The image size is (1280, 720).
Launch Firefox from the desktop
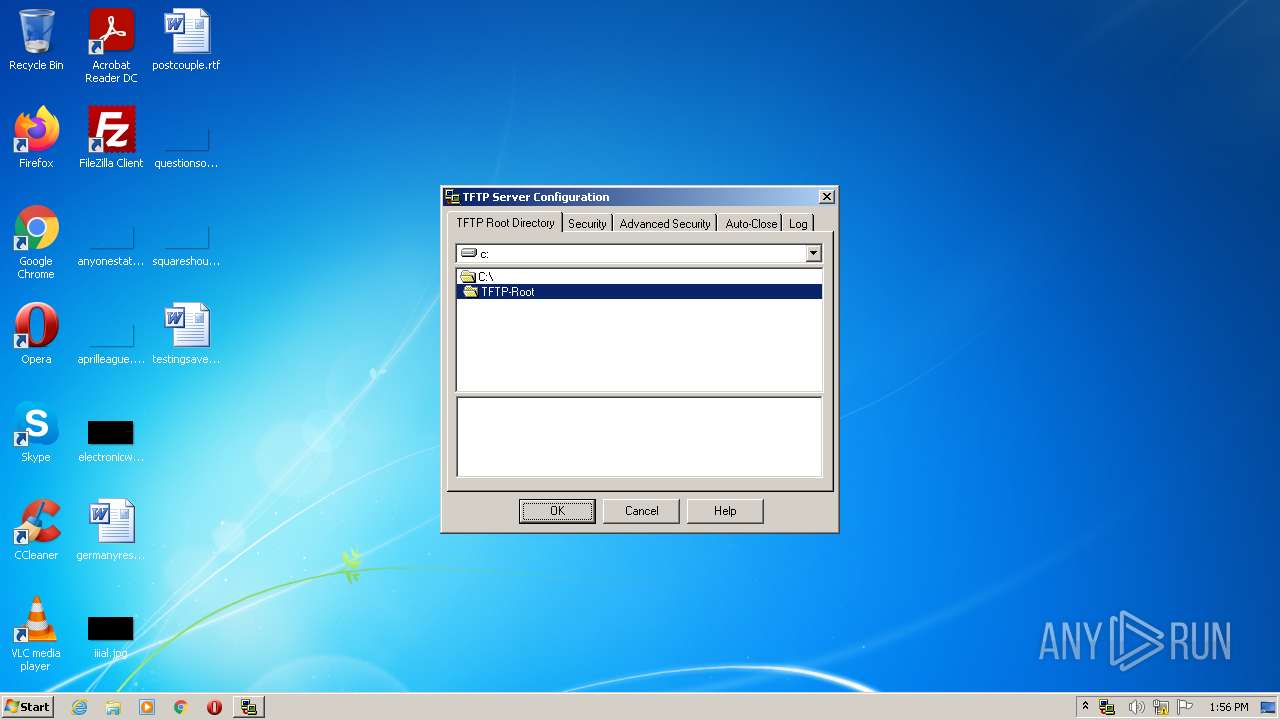(36, 138)
